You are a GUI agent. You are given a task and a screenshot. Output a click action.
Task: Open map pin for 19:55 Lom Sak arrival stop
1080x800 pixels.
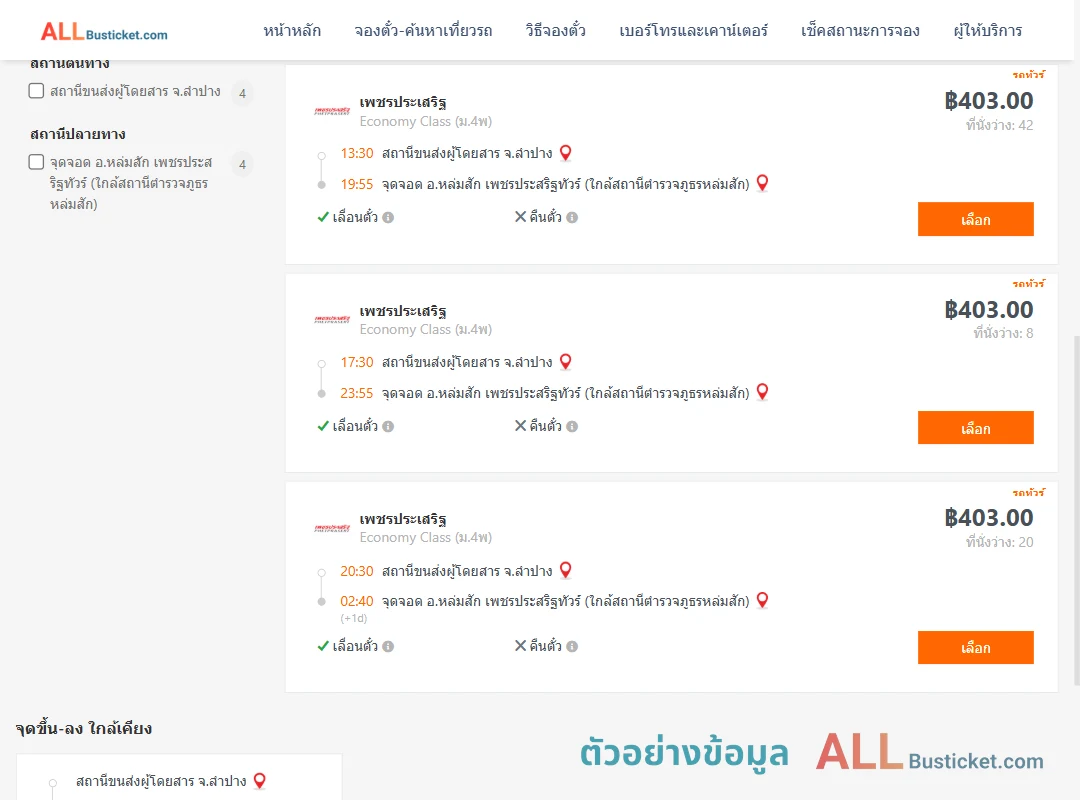(x=762, y=183)
